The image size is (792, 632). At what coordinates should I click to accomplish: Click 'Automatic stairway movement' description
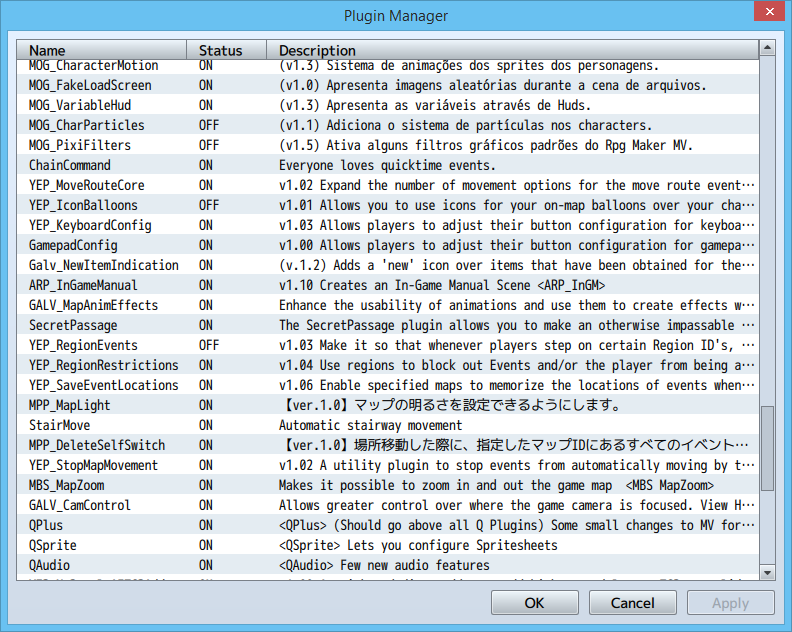point(370,425)
